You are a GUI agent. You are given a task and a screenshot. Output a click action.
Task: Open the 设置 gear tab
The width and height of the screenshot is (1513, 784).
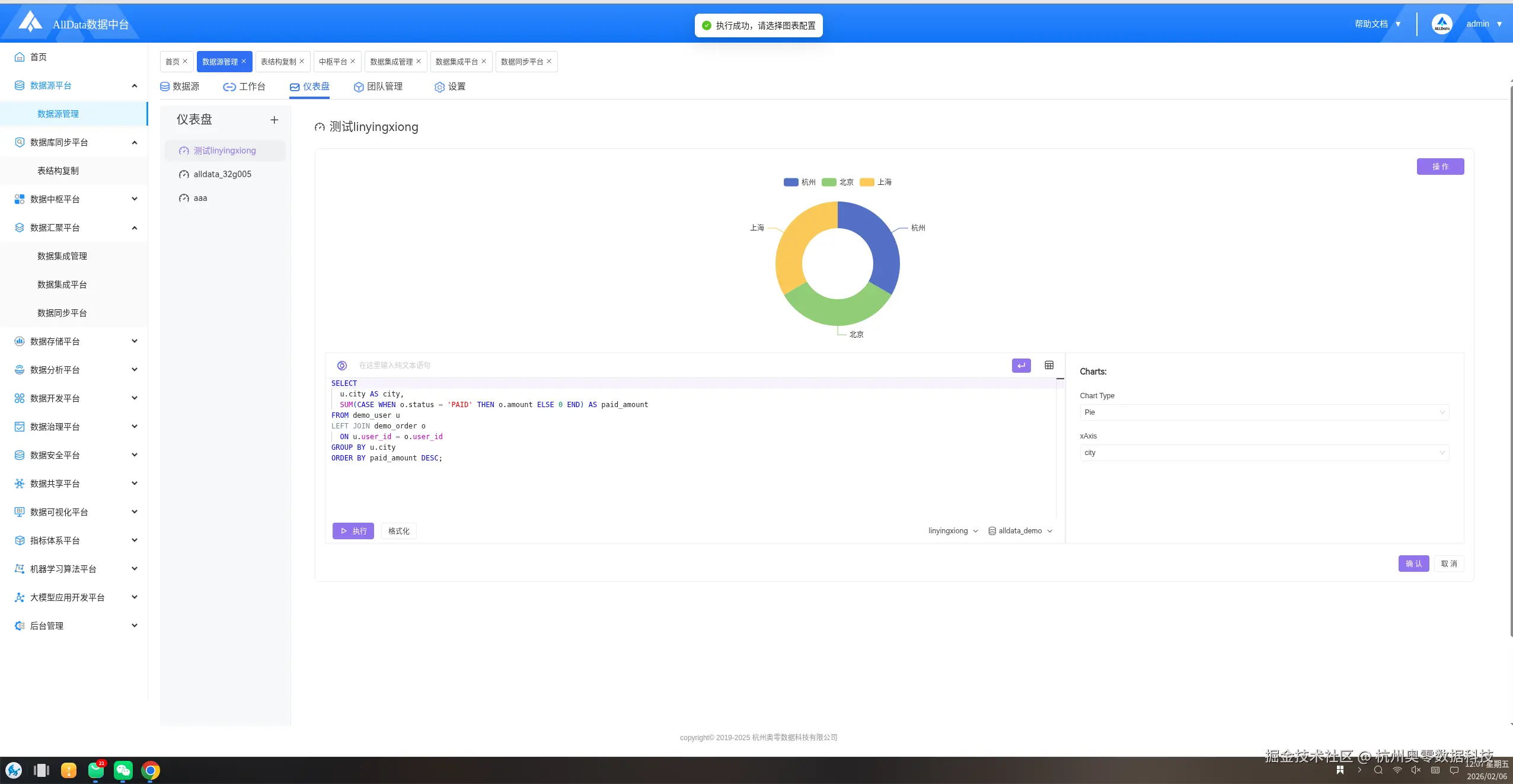[450, 87]
